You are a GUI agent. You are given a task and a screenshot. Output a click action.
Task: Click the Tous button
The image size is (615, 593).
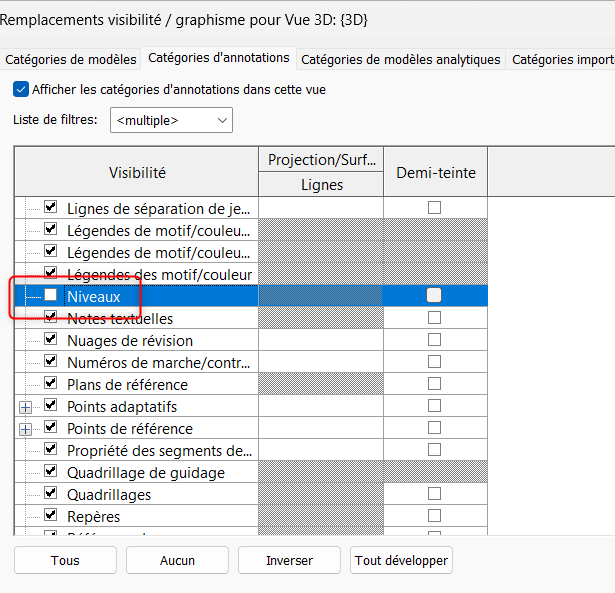pyautogui.click(x=65, y=560)
